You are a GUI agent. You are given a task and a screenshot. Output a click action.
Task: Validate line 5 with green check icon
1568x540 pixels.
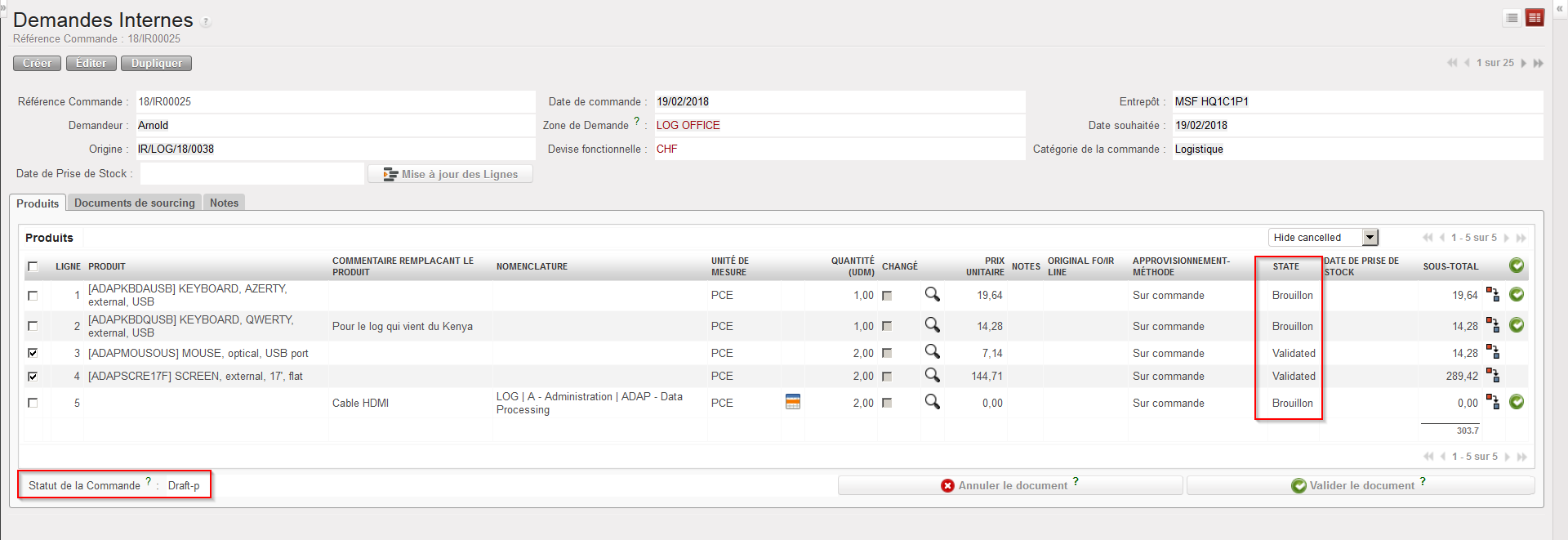pos(1517,402)
